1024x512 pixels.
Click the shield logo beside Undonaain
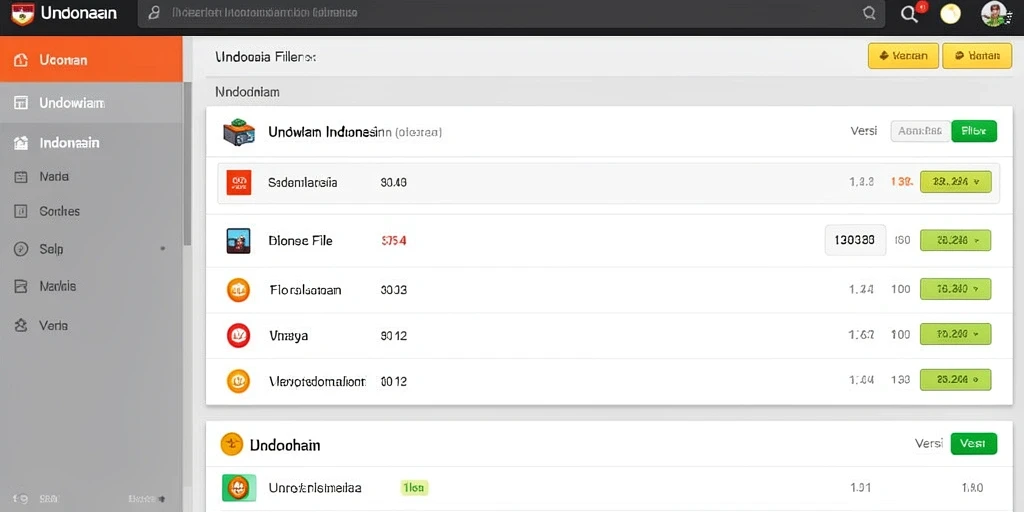22,13
